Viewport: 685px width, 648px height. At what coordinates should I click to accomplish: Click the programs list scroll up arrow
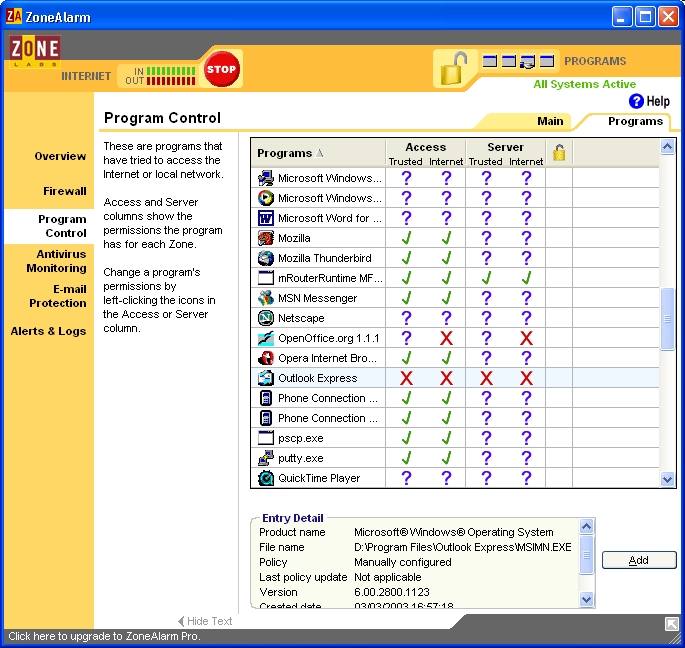(667, 146)
